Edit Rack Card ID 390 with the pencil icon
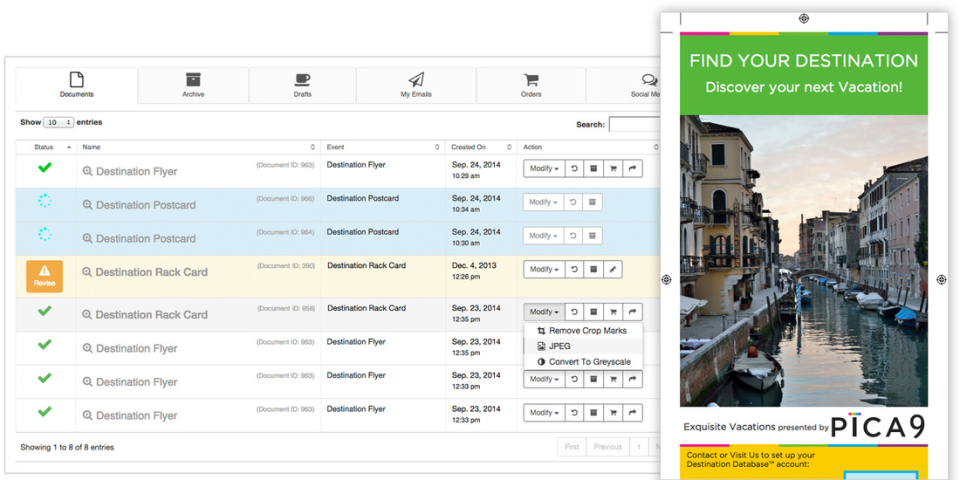The image size is (960, 480). point(613,269)
